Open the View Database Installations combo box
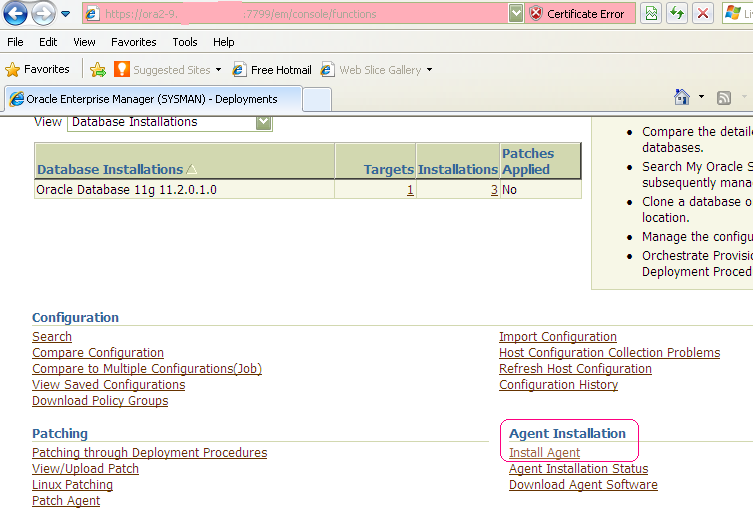This screenshot has height=519, width=753. coord(170,122)
